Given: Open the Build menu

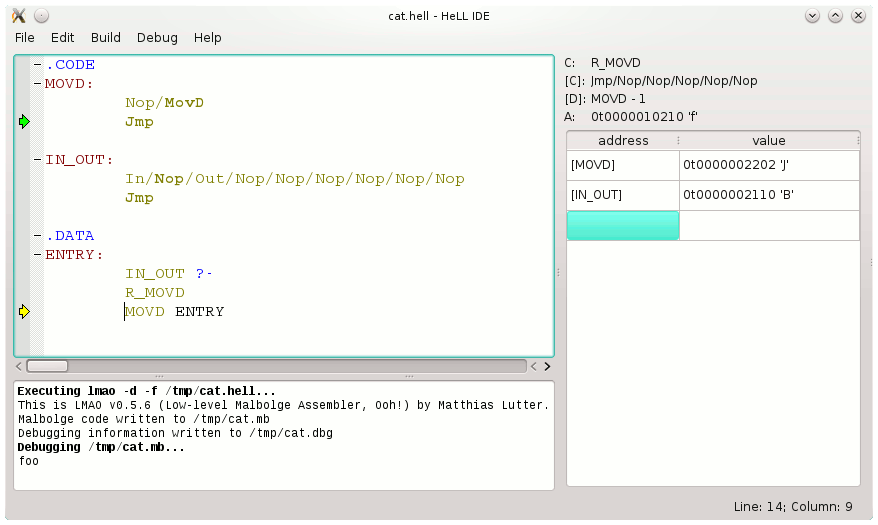Looking at the screenshot, I should tap(106, 38).
